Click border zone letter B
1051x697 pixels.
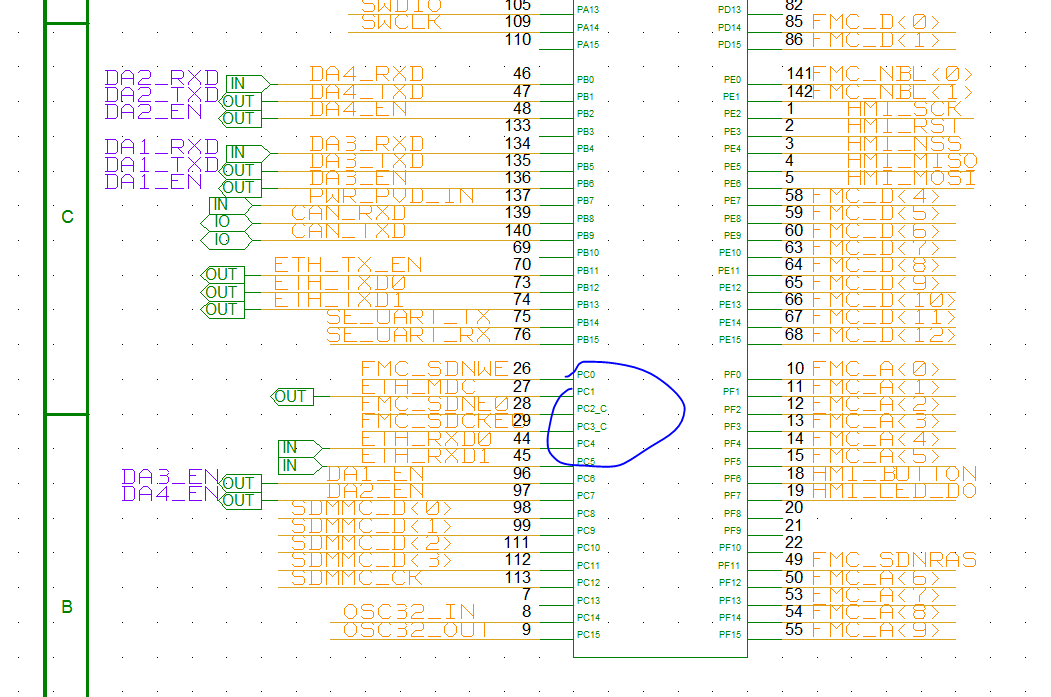coord(67,607)
